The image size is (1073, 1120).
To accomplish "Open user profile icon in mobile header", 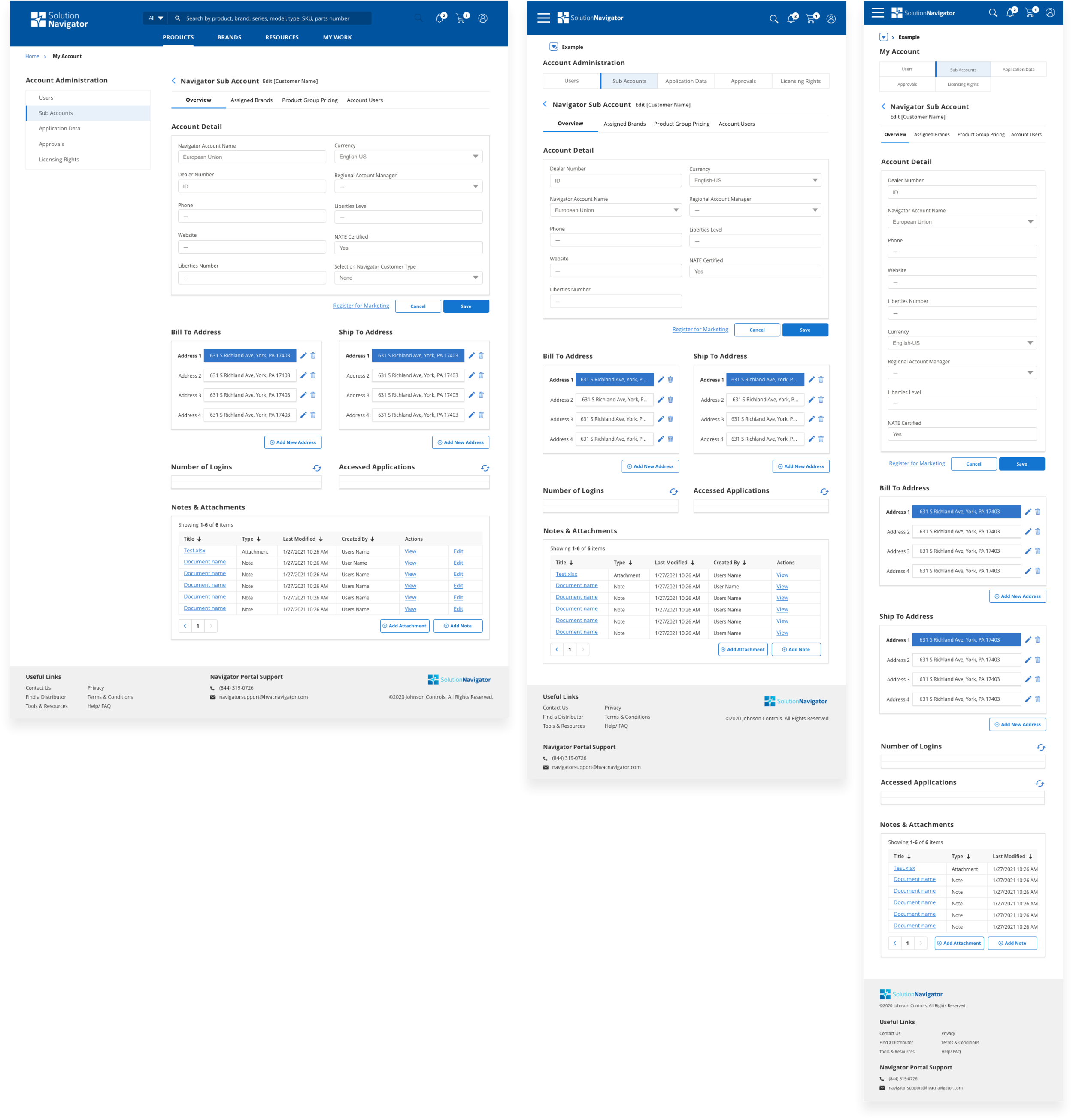I will (1050, 12).
